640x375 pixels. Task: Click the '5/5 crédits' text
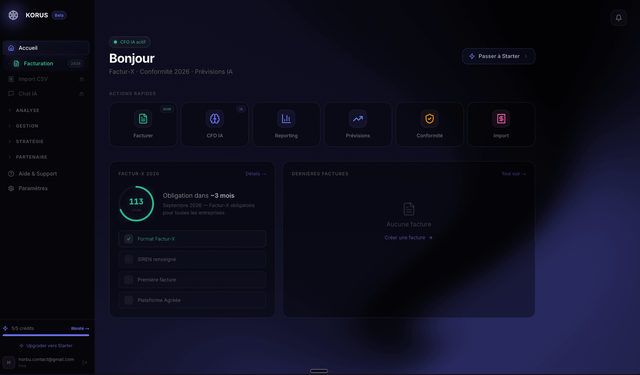coord(22,328)
